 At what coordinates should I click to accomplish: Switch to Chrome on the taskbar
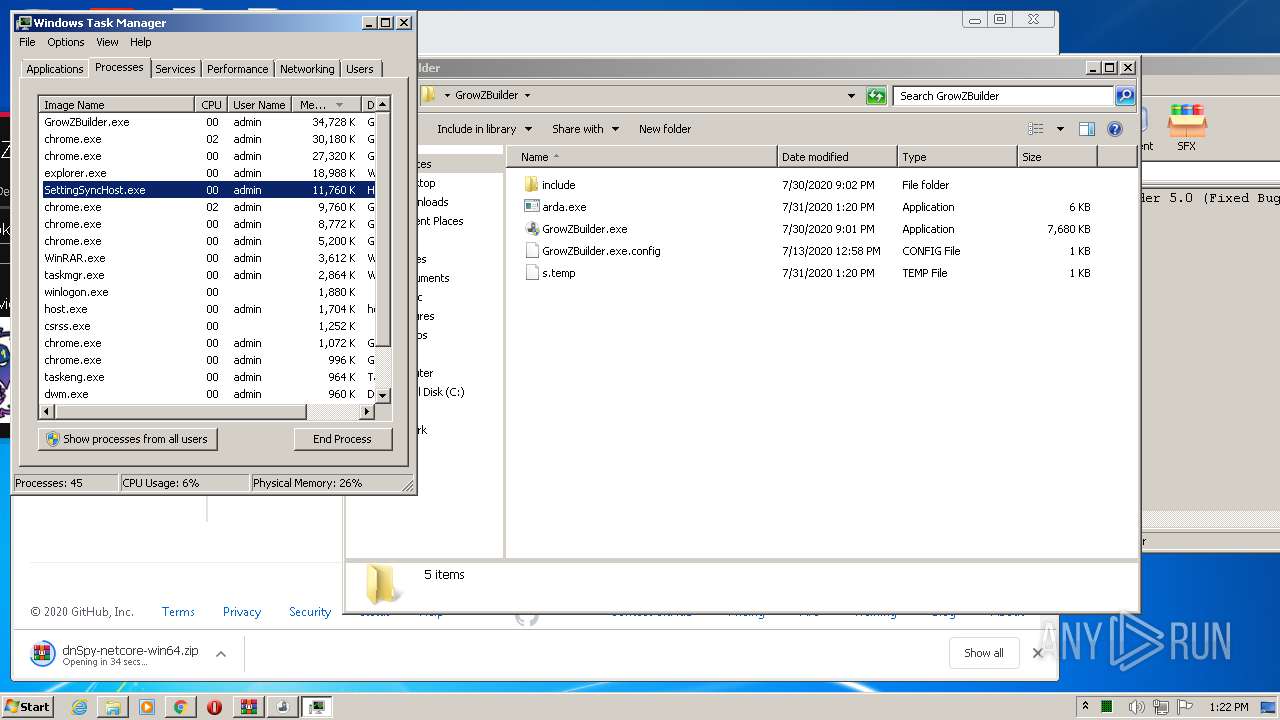tap(181, 707)
